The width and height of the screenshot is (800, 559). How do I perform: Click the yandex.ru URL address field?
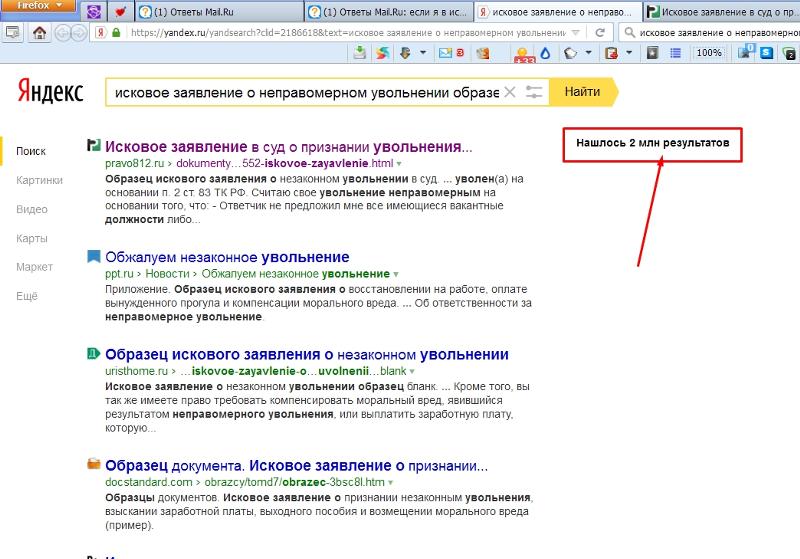tap(348, 33)
